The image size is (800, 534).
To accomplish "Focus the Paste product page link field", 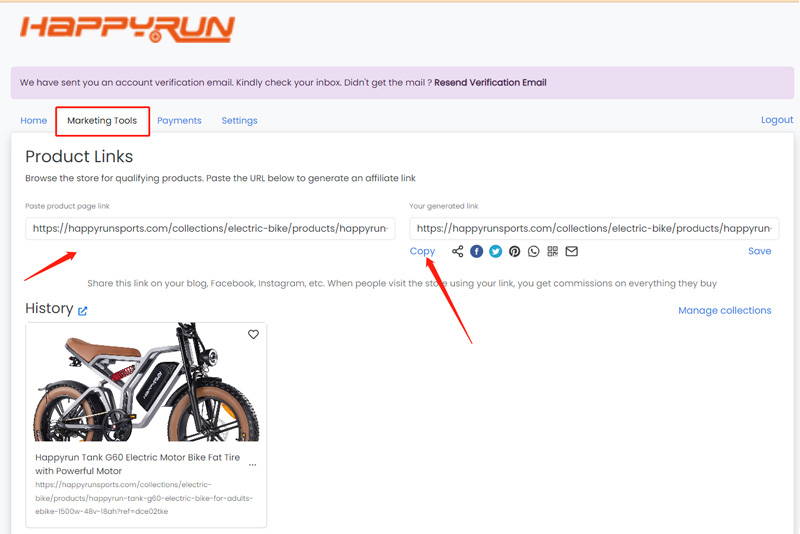I will tap(210, 228).
